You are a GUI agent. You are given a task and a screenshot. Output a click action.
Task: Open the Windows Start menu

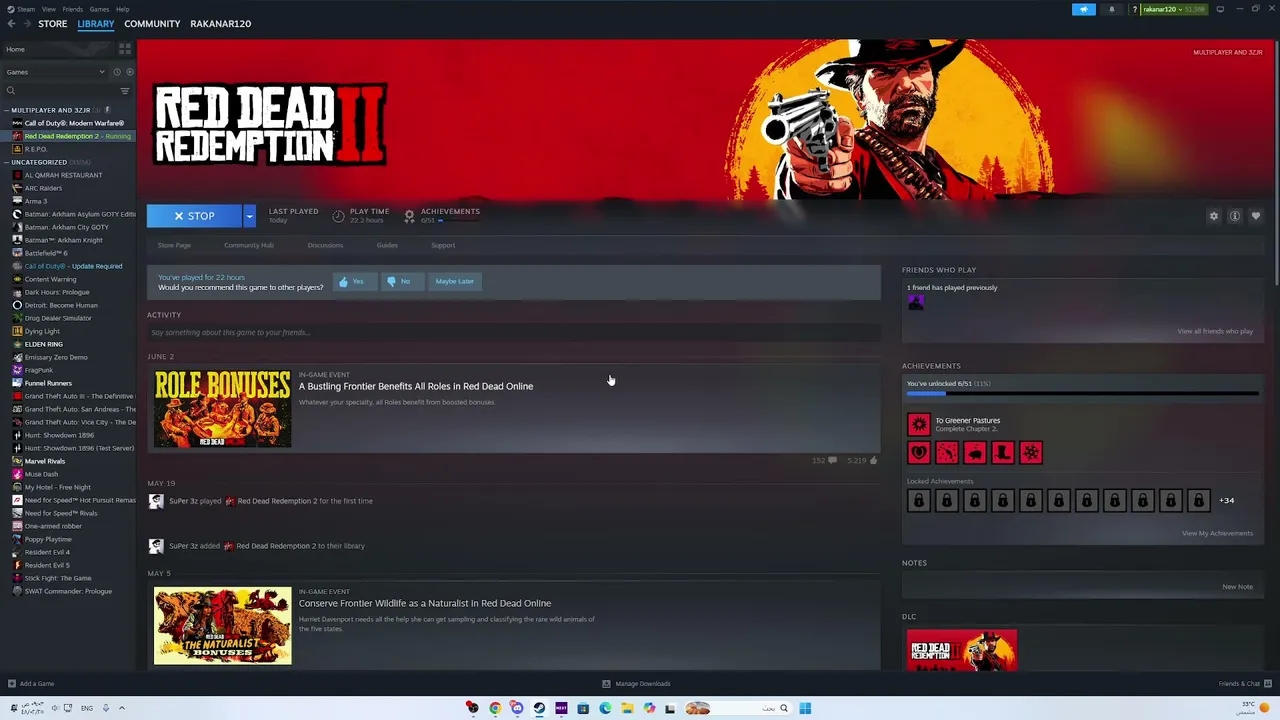pyautogui.click(x=805, y=708)
